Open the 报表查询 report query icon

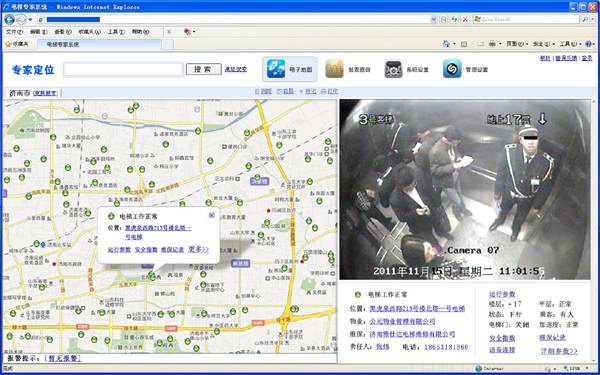pyautogui.click(x=334, y=69)
